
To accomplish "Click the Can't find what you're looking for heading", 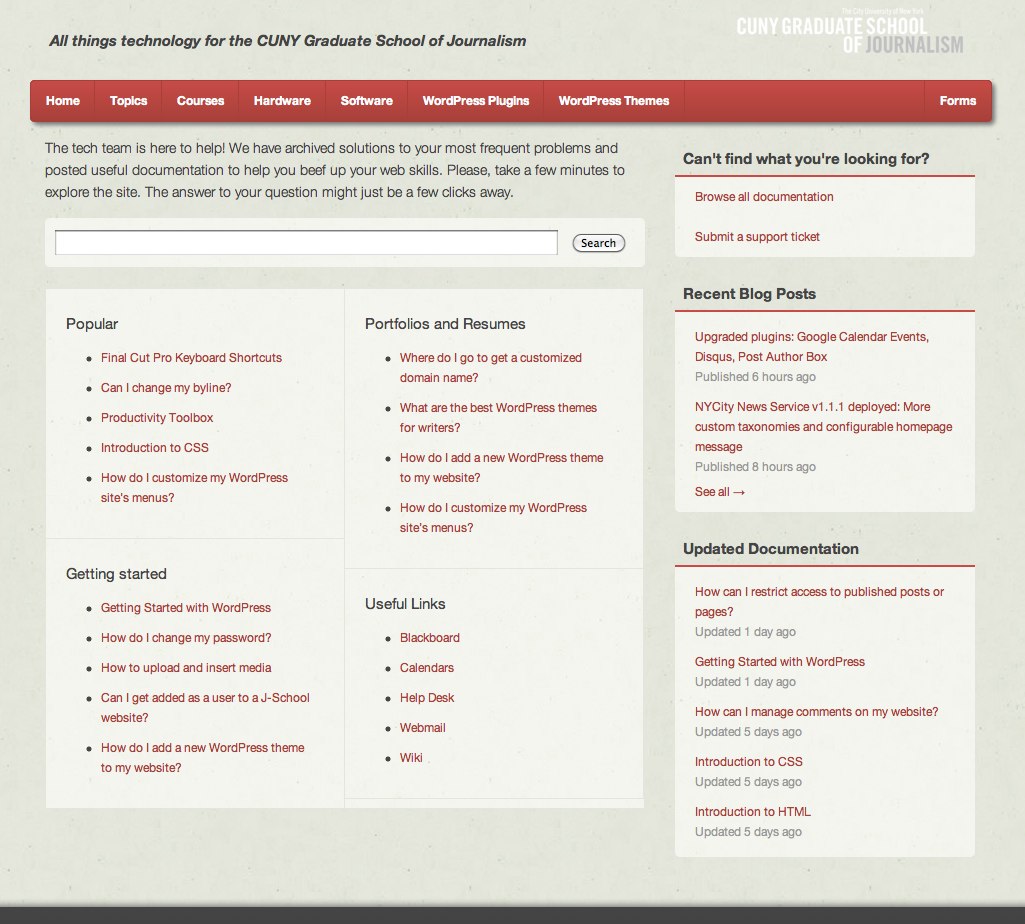I will click(x=806, y=159).
